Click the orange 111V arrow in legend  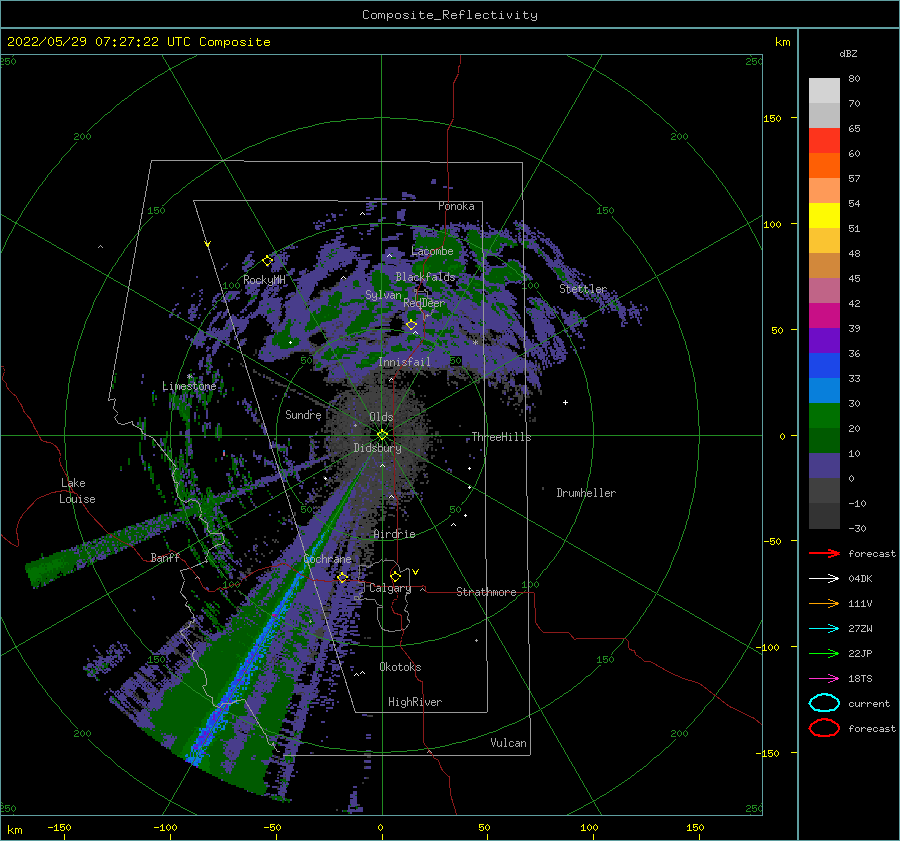tap(824, 603)
